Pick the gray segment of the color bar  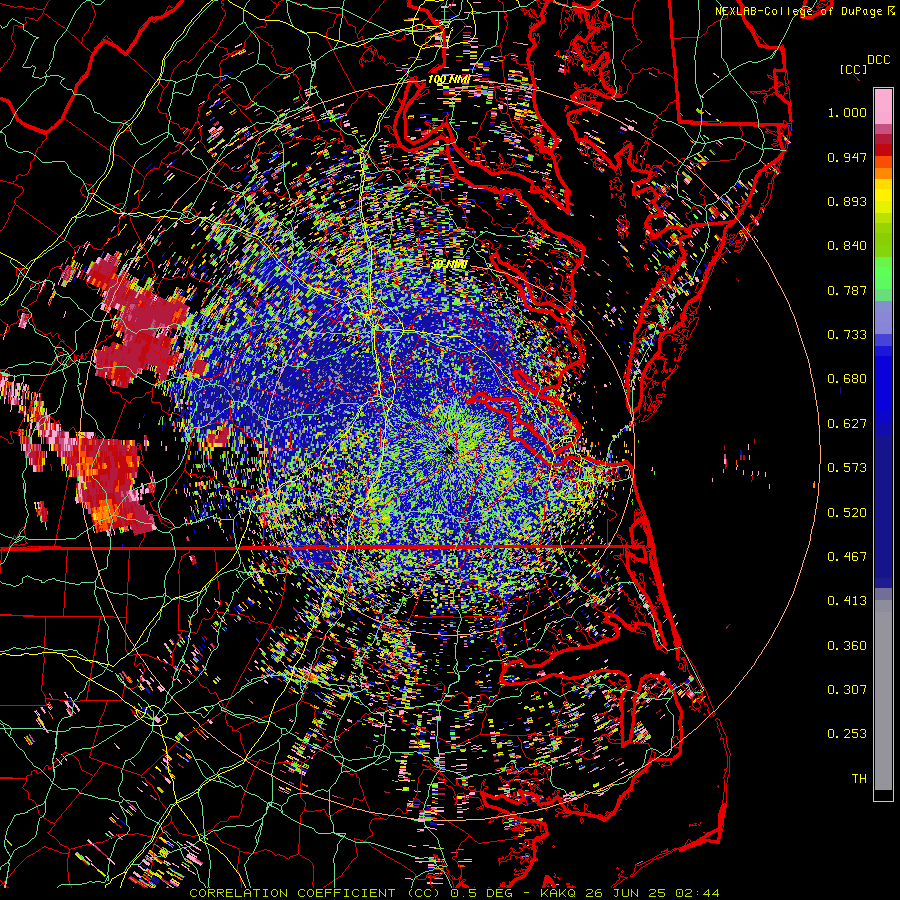point(883,695)
